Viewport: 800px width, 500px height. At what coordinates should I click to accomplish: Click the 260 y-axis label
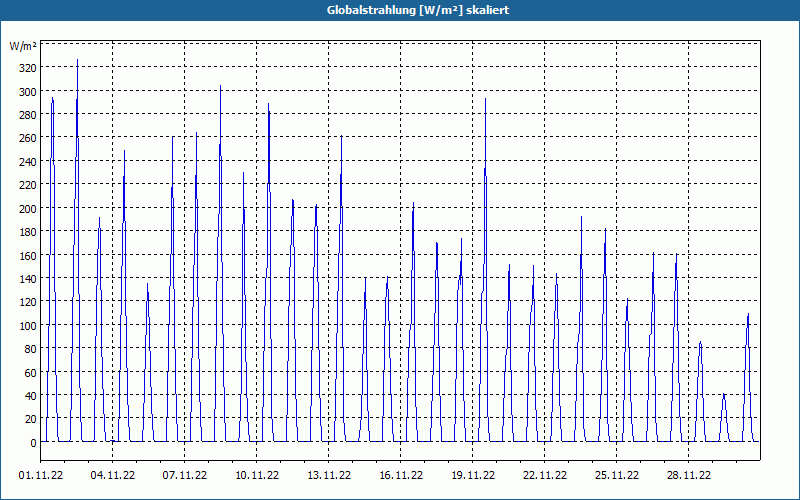27,138
